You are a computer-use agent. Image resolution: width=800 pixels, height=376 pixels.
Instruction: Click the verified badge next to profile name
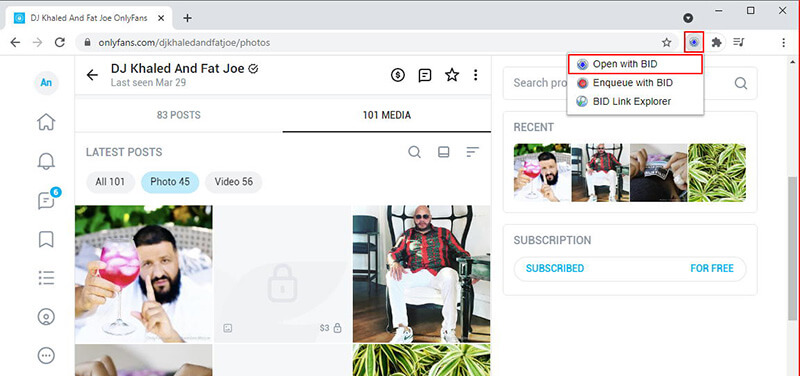(x=253, y=69)
